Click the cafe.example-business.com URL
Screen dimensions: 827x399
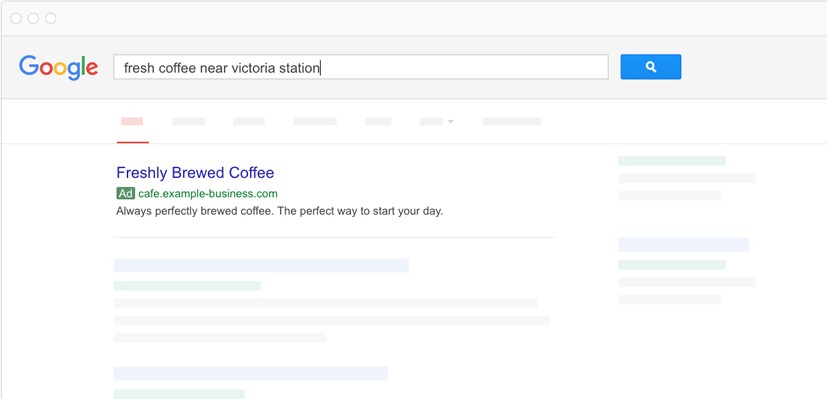[208, 194]
